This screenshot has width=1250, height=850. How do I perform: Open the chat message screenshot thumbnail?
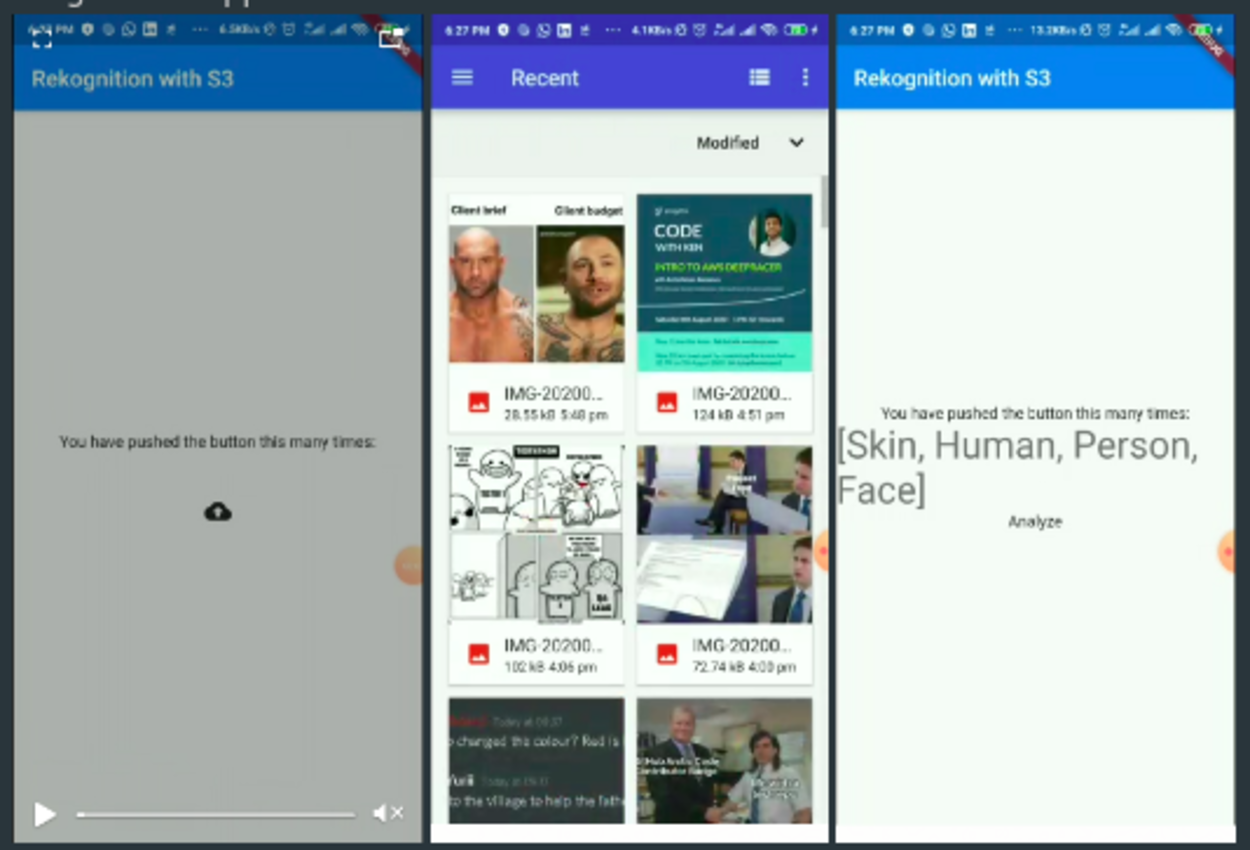pos(536,760)
